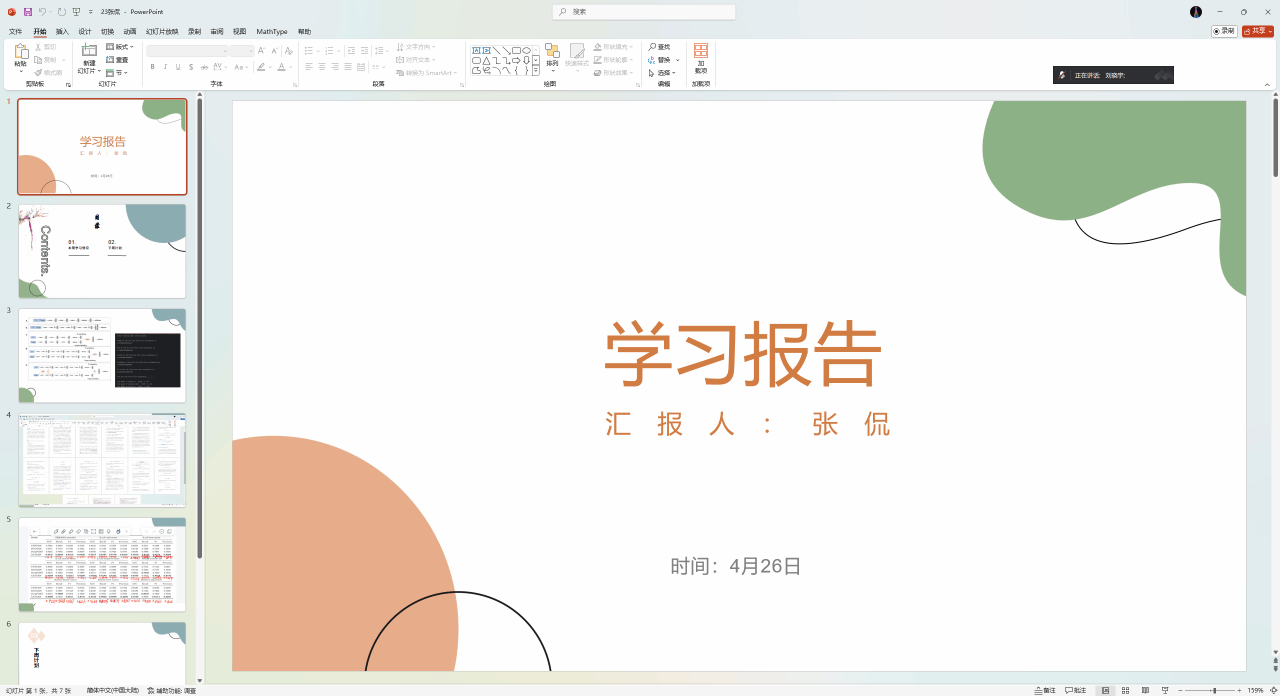Expand the shapes gallery More arrow

536,71
